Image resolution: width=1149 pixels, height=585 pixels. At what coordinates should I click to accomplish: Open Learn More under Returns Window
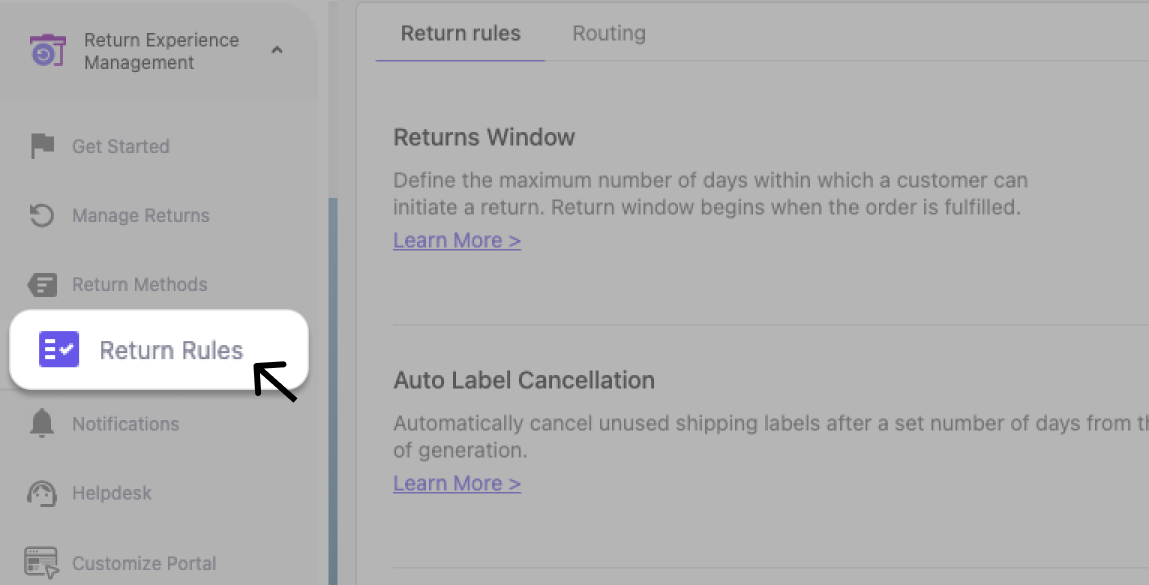click(457, 240)
